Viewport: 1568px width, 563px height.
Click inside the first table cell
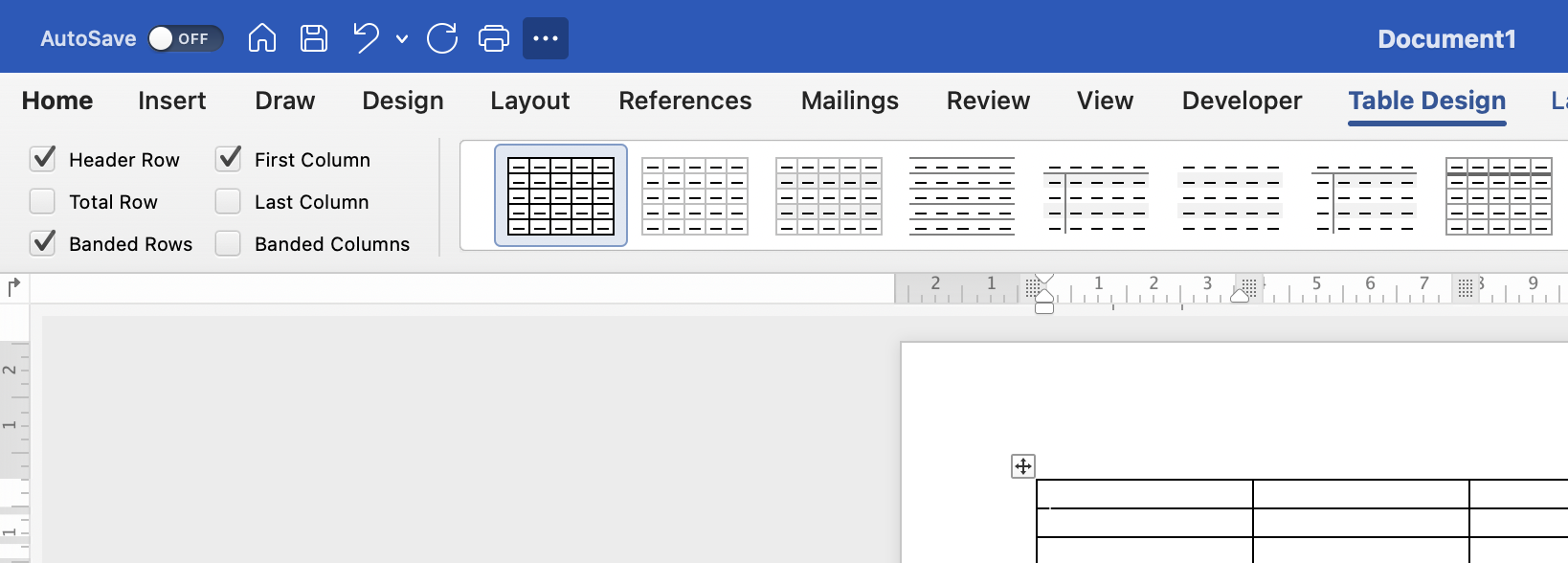(1145, 493)
